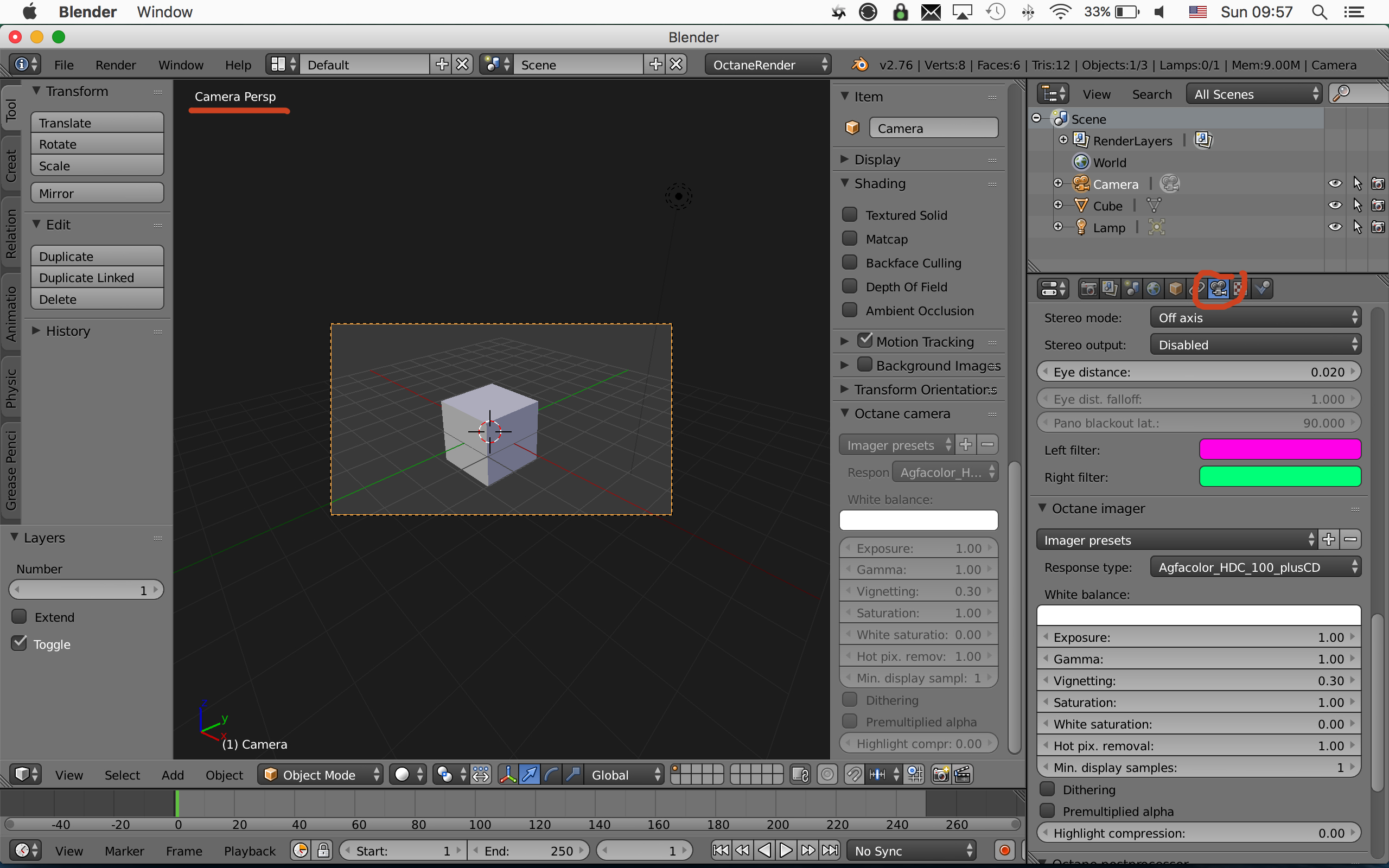Select the rotate manipulator arc icon
This screenshot has height=868, width=1389.
551,775
